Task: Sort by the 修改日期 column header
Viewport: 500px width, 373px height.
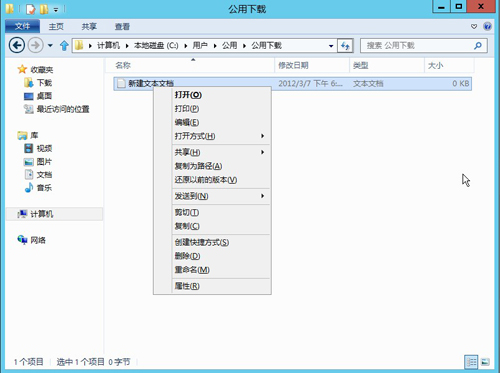Action: 312,65
